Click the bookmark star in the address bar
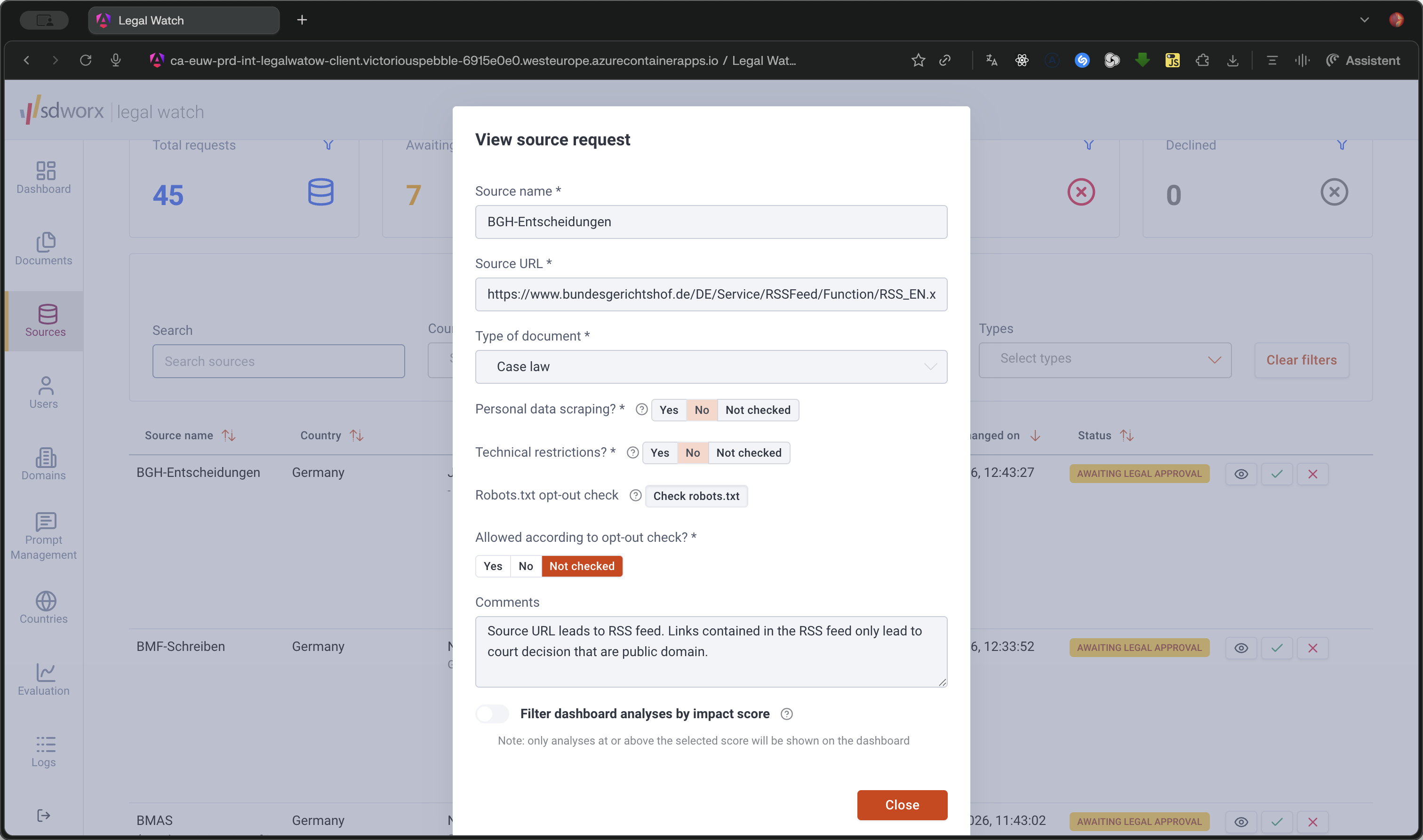This screenshot has width=1423, height=840. [x=918, y=61]
